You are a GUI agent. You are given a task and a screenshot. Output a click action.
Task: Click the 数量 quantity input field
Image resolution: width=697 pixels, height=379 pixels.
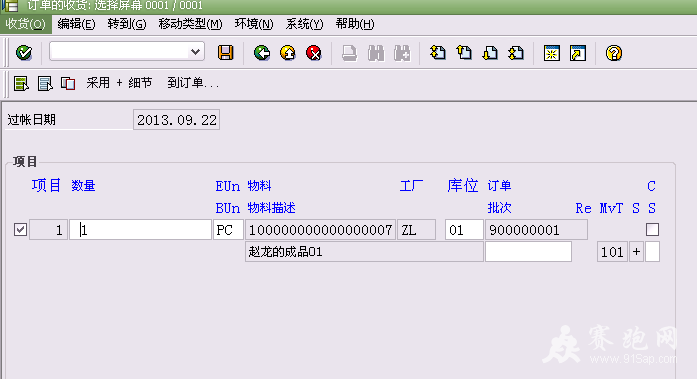(140, 230)
